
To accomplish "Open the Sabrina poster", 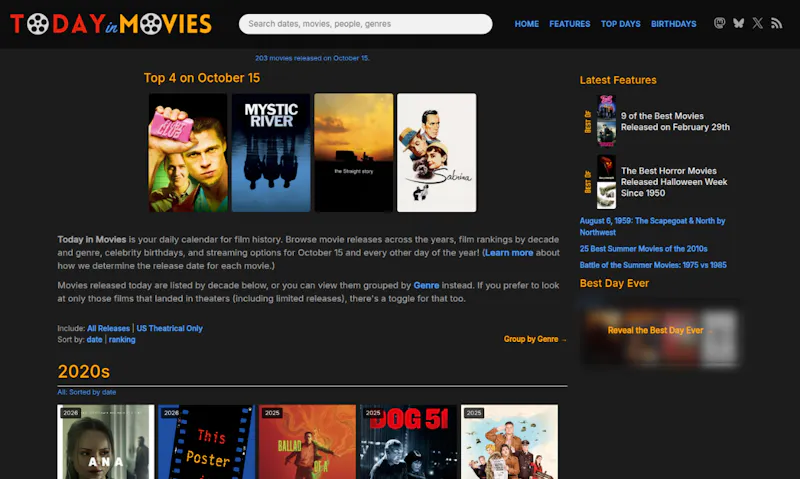I will coord(437,153).
